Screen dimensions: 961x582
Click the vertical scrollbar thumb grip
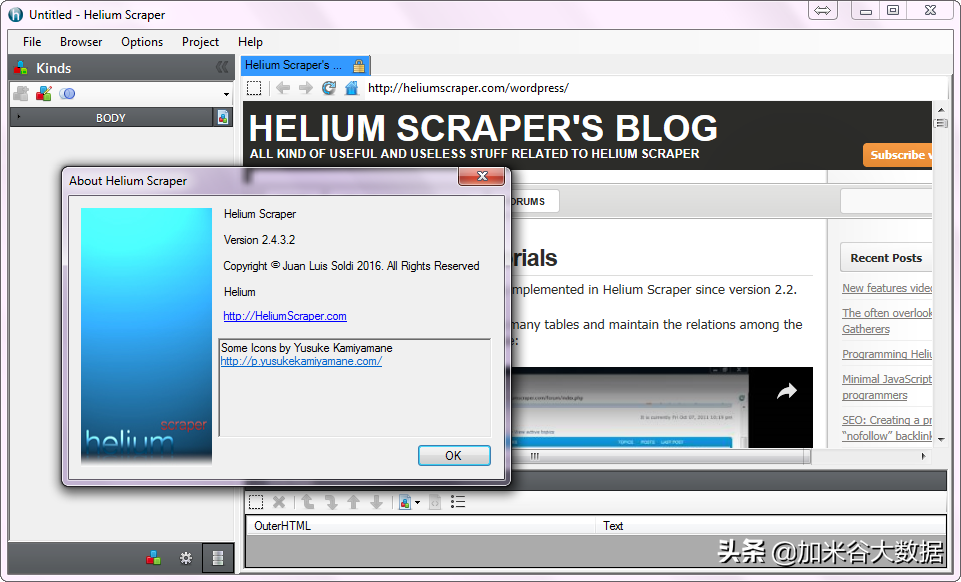[x=941, y=123]
